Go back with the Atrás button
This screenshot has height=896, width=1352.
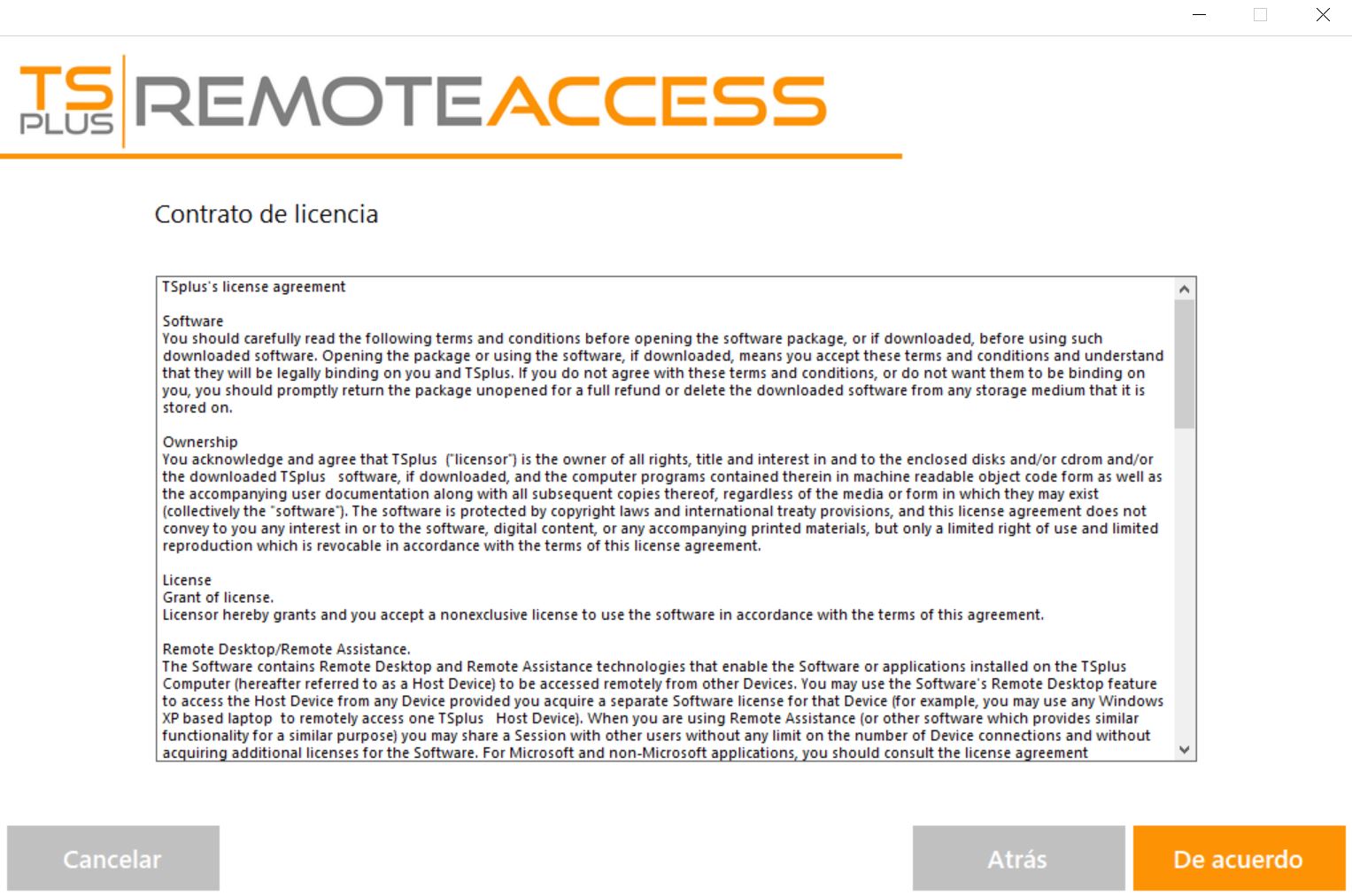pyautogui.click(x=1018, y=859)
